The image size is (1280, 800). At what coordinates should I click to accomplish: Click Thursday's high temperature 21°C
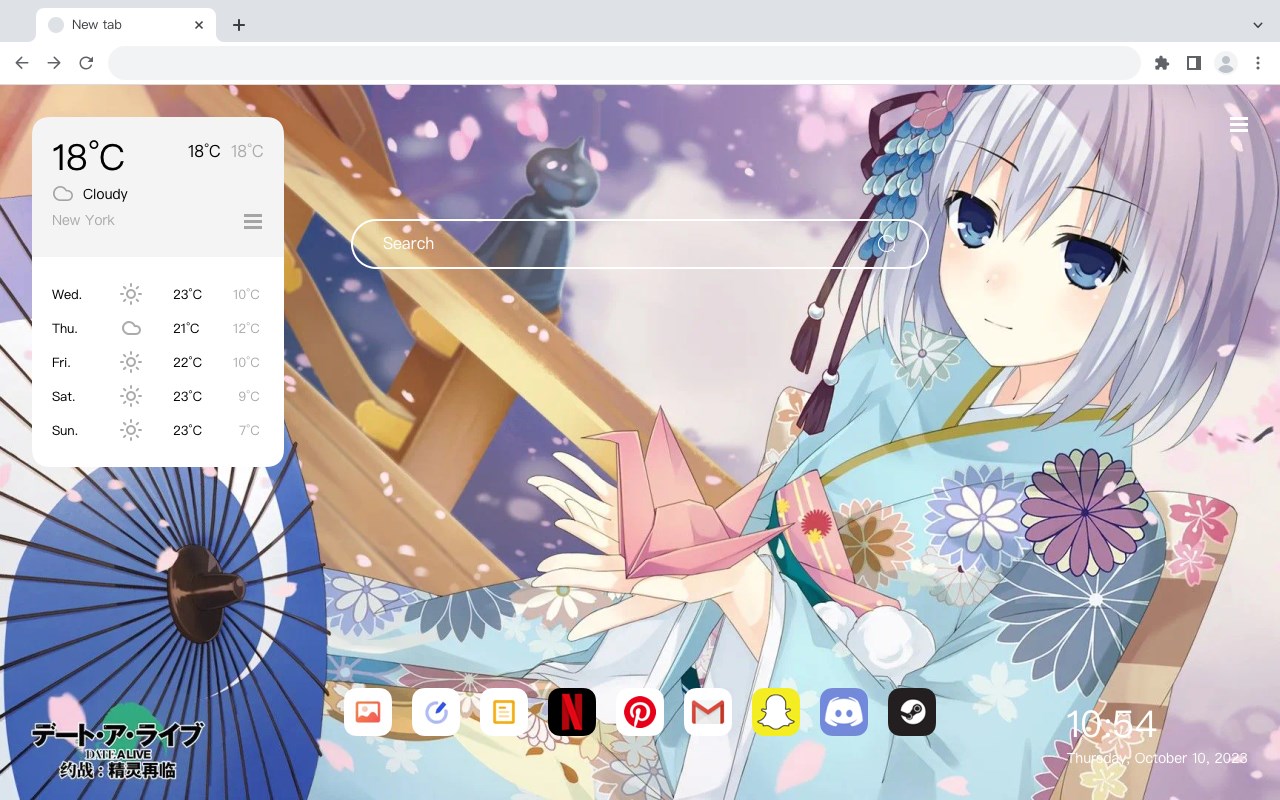(x=187, y=328)
